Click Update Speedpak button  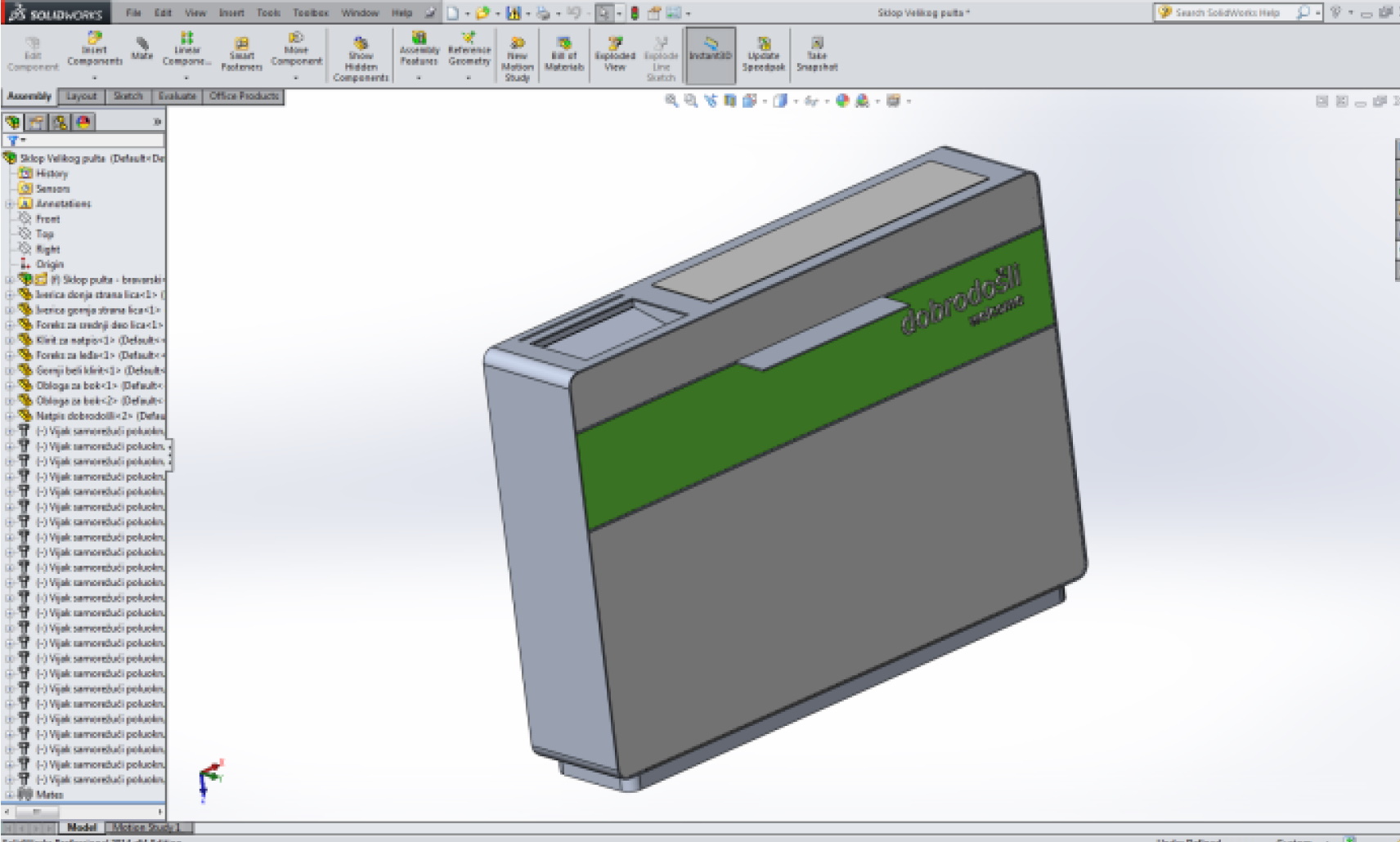tap(763, 54)
